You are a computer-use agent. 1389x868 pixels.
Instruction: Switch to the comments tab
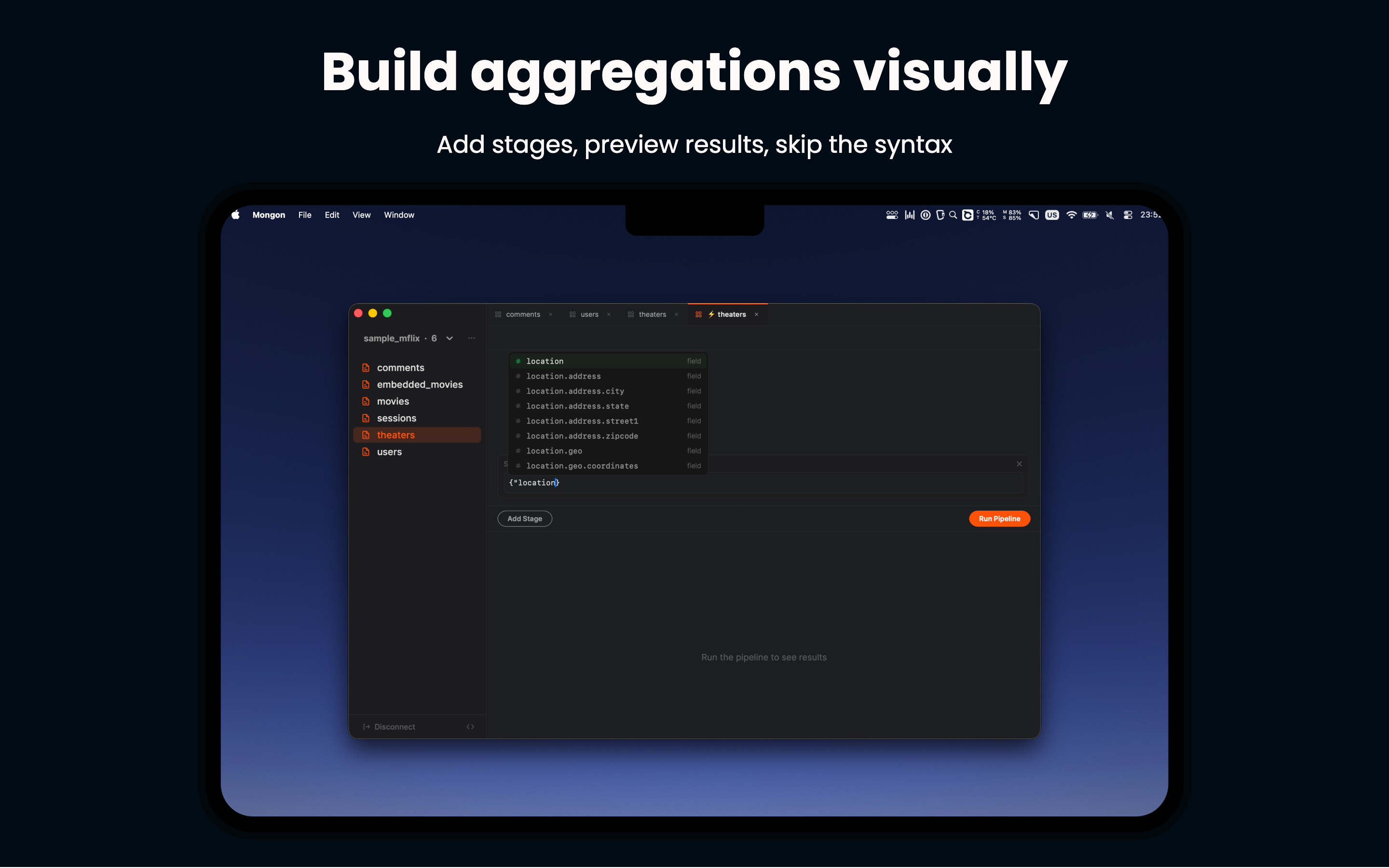pos(523,314)
